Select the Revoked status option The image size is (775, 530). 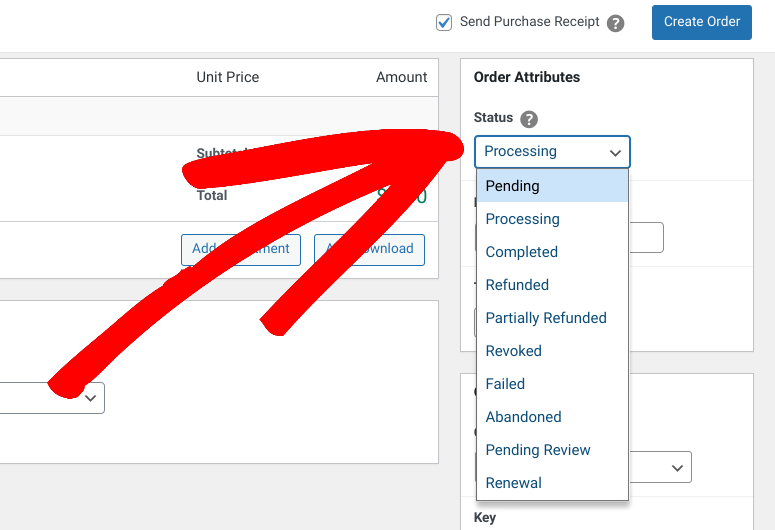coord(552,351)
